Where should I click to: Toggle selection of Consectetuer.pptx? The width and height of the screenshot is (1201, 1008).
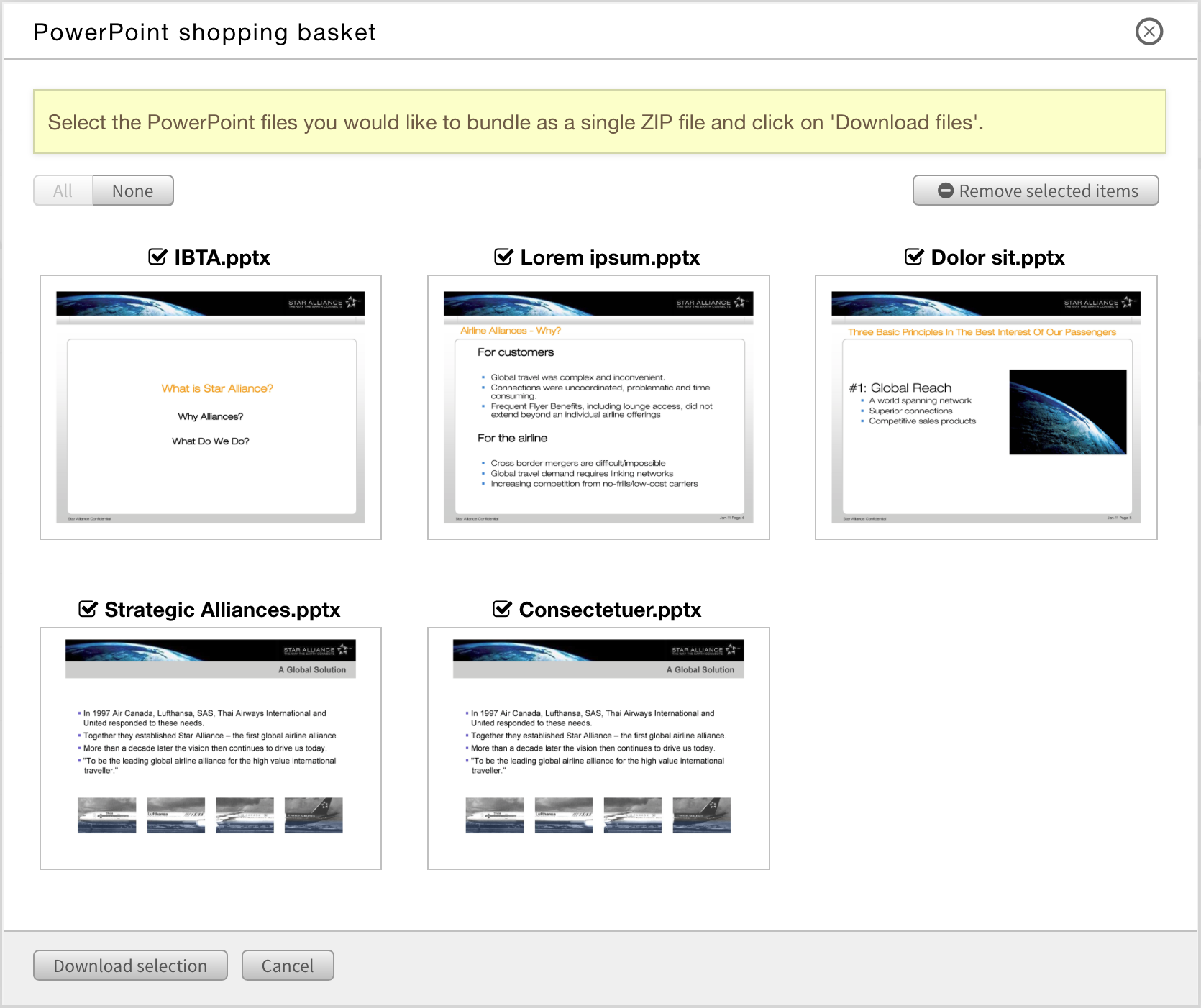pyautogui.click(x=503, y=609)
